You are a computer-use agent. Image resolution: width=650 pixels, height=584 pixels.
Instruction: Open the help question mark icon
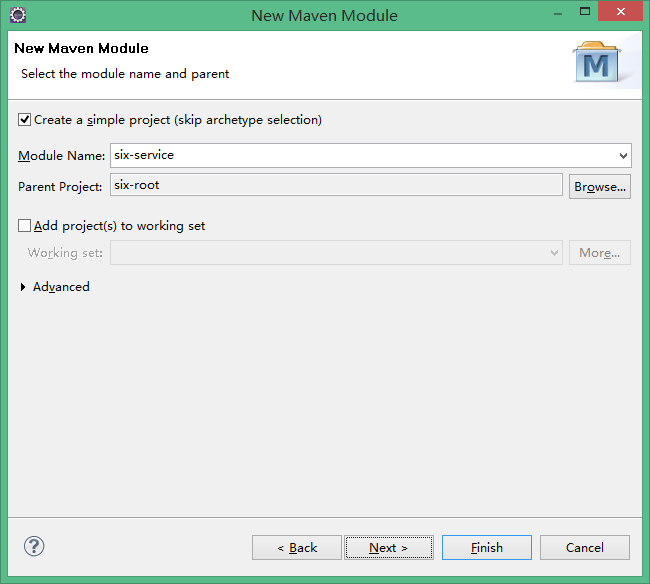click(x=34, y=546)
